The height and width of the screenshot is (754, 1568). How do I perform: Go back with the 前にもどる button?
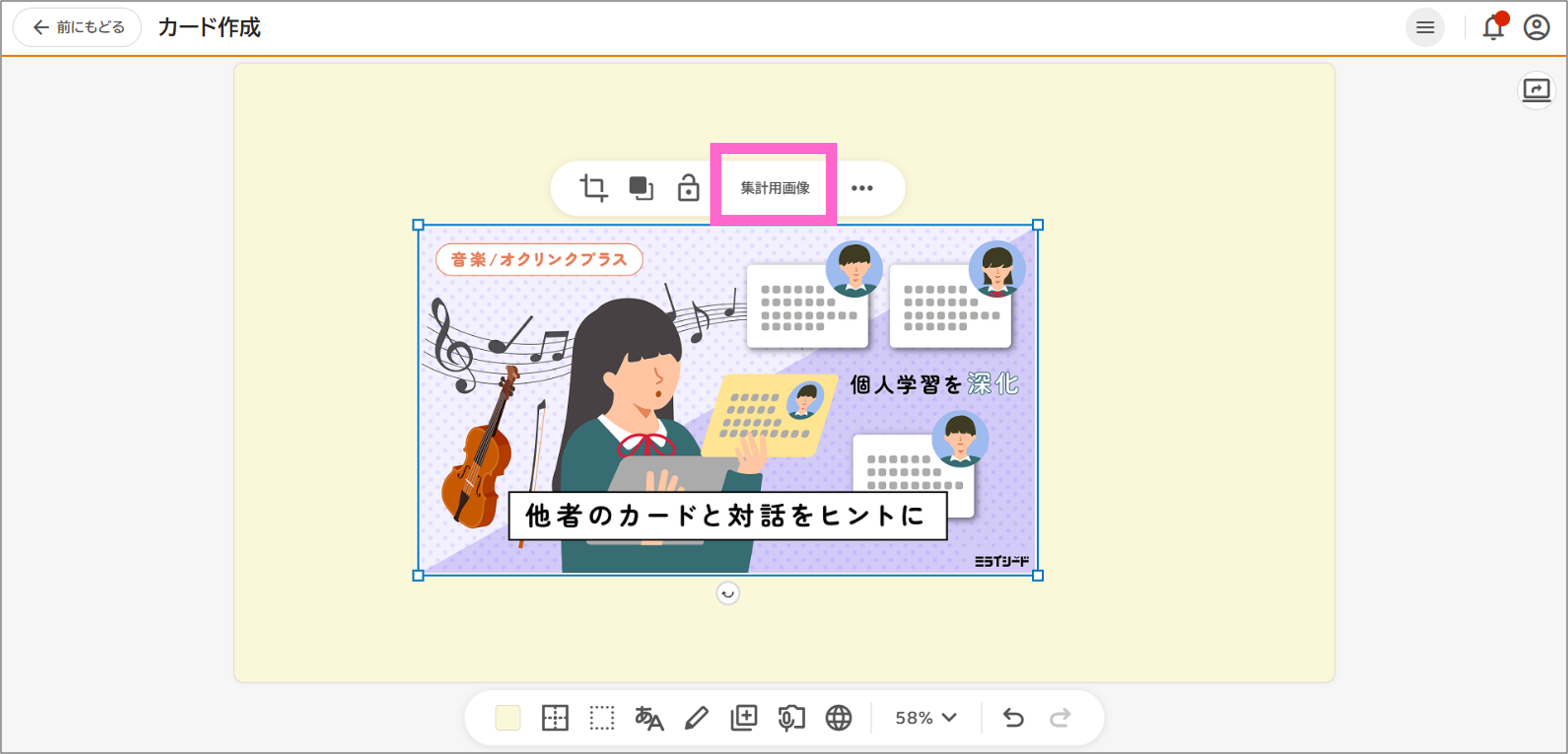click(76, 27)
